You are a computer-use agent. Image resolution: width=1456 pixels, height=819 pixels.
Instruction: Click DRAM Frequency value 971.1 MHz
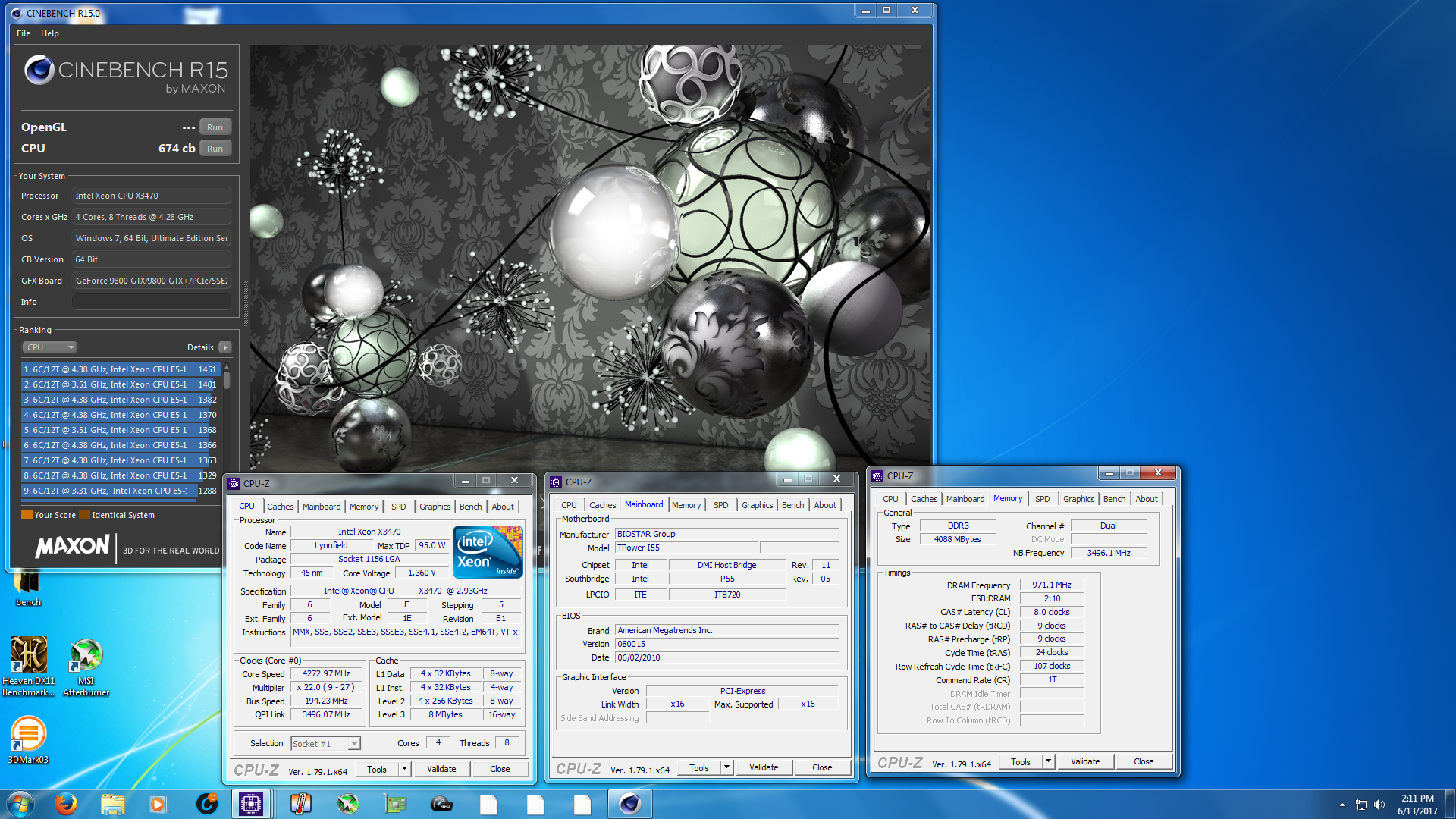click(1052, 585)
